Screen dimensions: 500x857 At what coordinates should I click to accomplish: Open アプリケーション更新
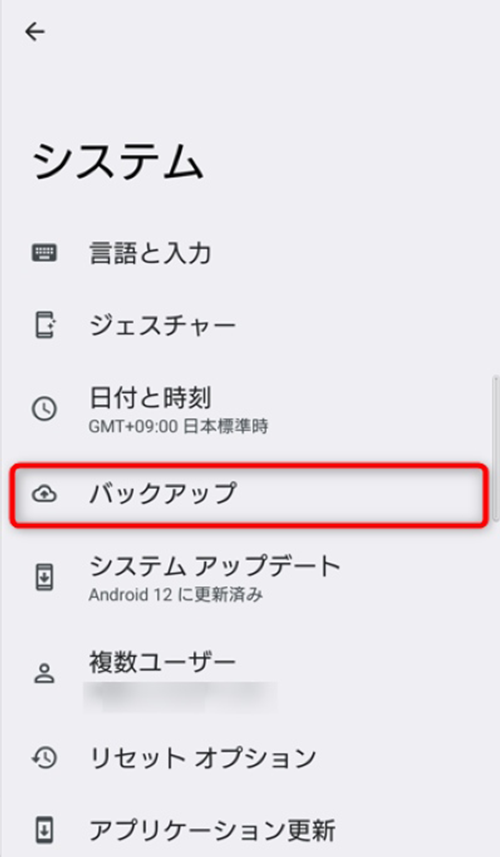coord(250,830)
